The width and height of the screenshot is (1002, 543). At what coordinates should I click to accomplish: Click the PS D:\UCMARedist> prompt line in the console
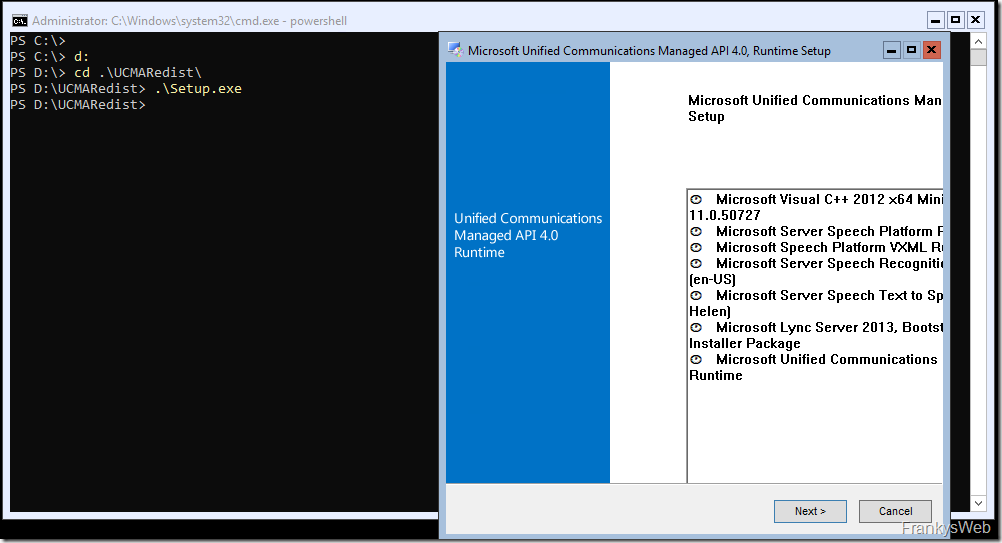click(x=78, y=105)
